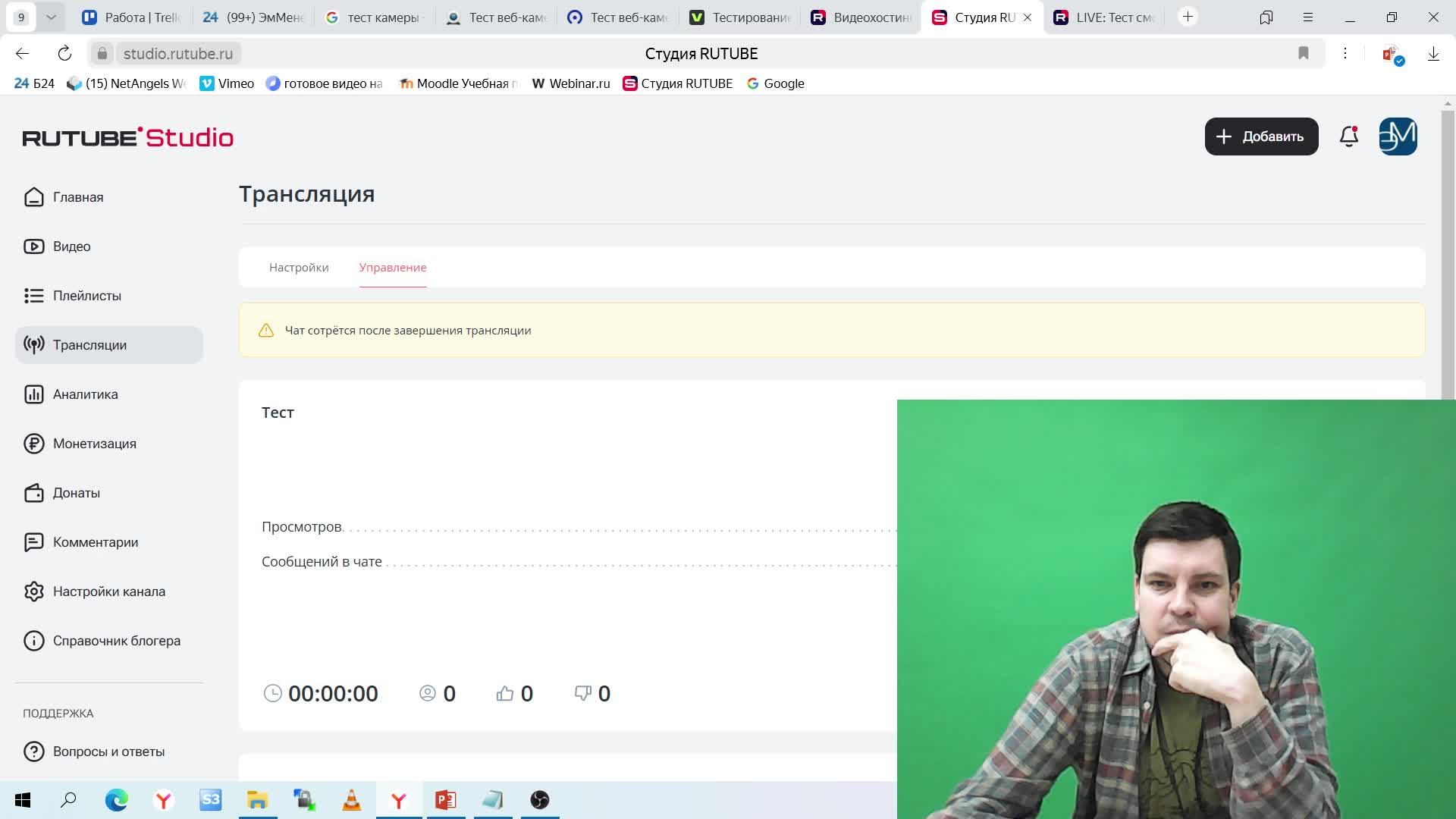The image size is (1456, 819).
Task: Click the viewers count icon
Action: pos(428,693)
